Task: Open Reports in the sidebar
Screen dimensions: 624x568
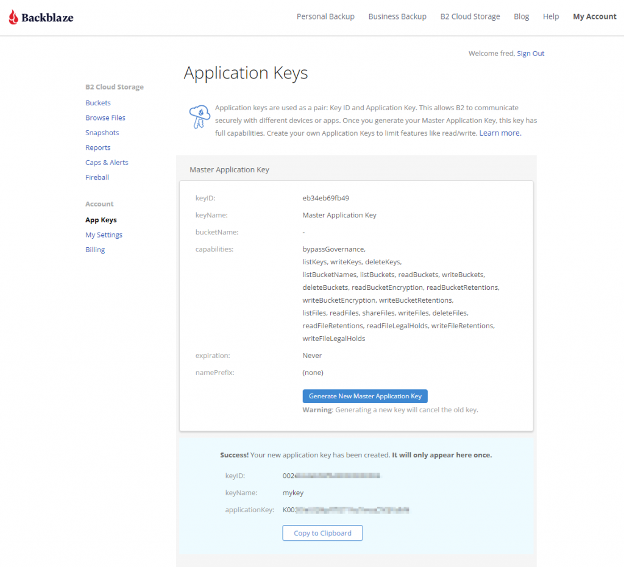Action: [98, 148]
